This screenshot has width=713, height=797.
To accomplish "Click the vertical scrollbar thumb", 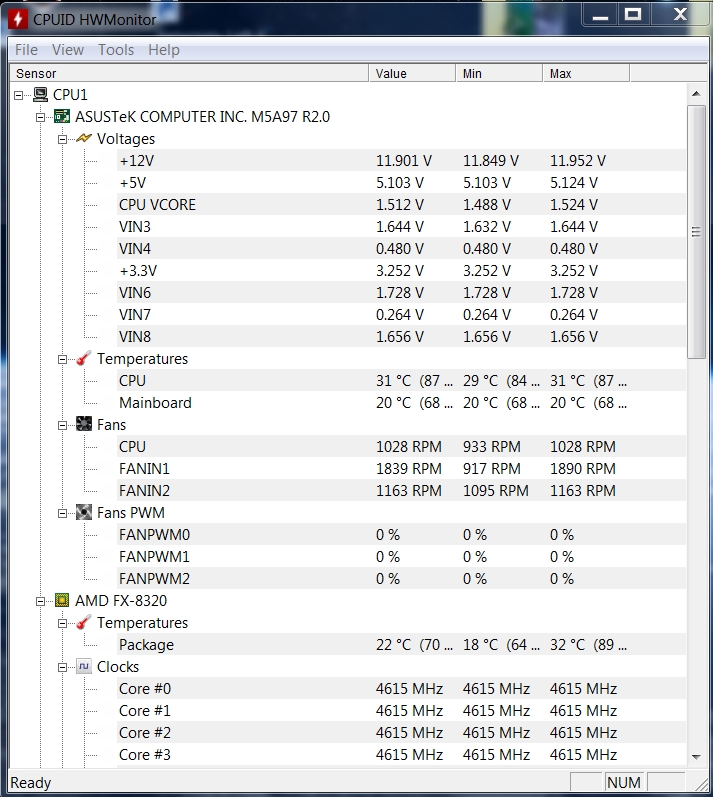I will (696, 232).
